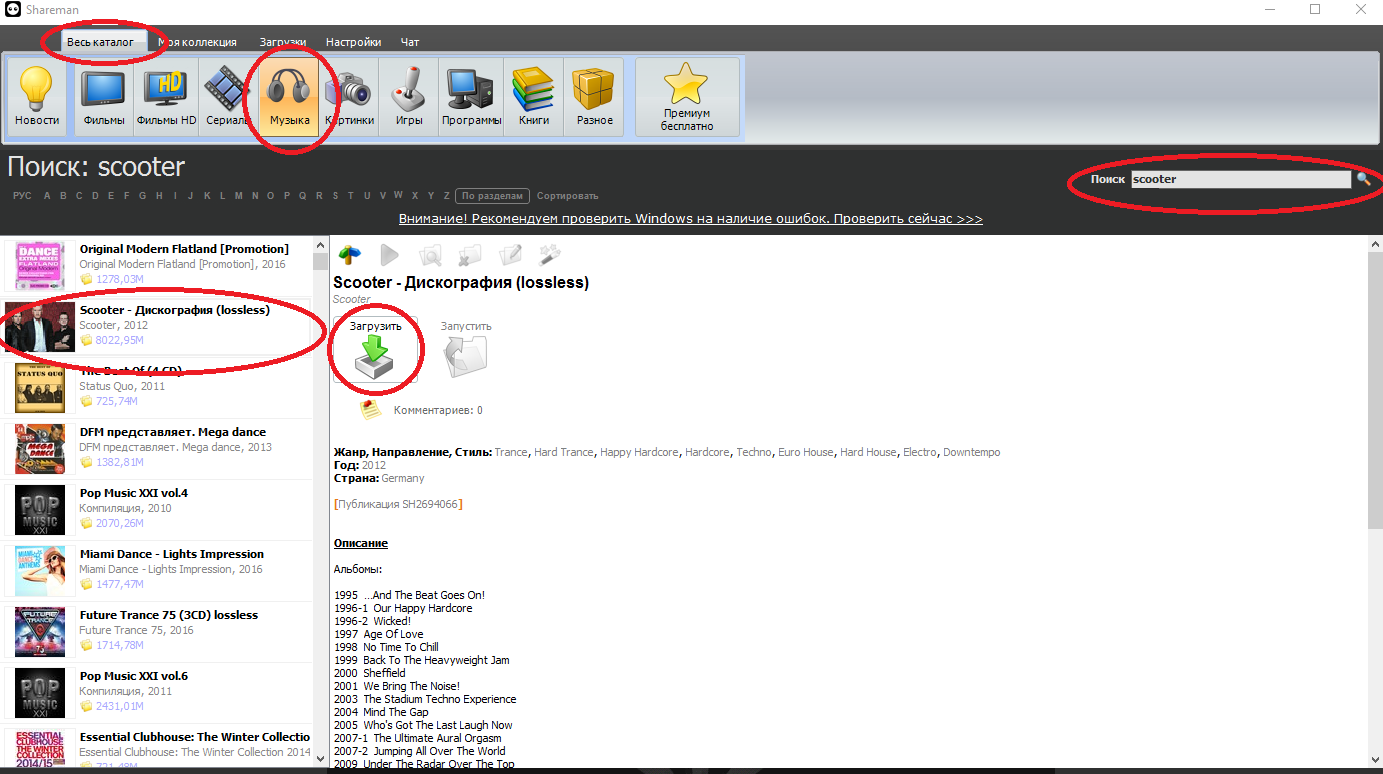The width and height of the screenshot is (1383, 774).
Task: Filter by the РУС alphabet
Action: click(22, 196)
